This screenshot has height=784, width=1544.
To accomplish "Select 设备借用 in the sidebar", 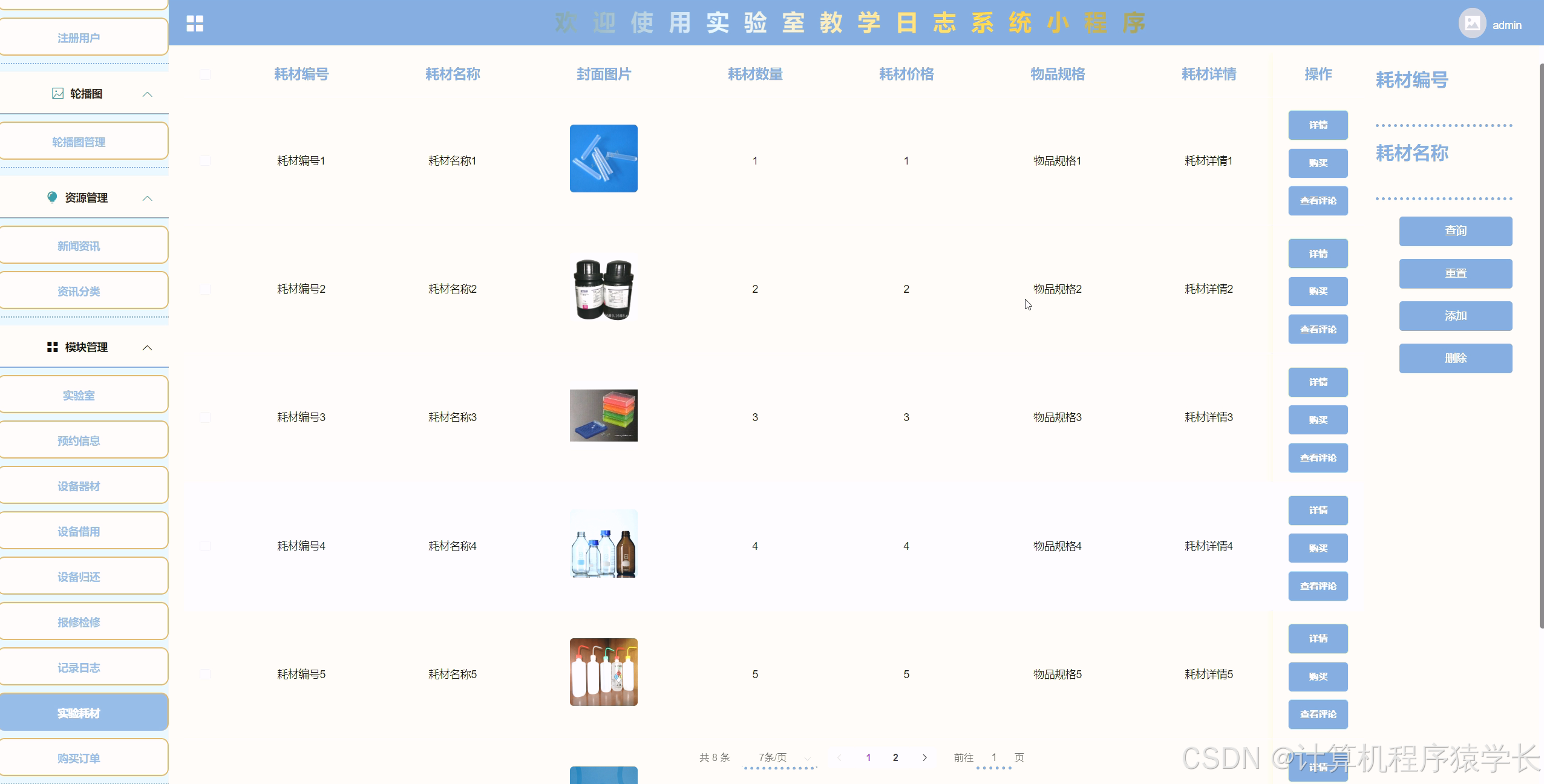I will click(x=83, y=531).
